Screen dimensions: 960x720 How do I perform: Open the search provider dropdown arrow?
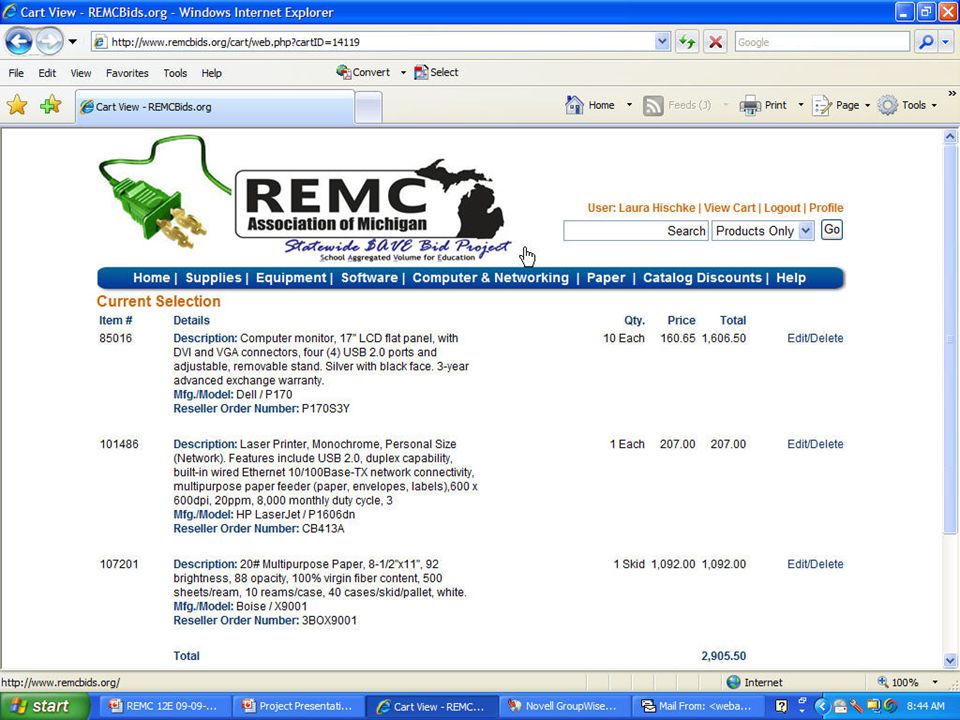(946, 42)
